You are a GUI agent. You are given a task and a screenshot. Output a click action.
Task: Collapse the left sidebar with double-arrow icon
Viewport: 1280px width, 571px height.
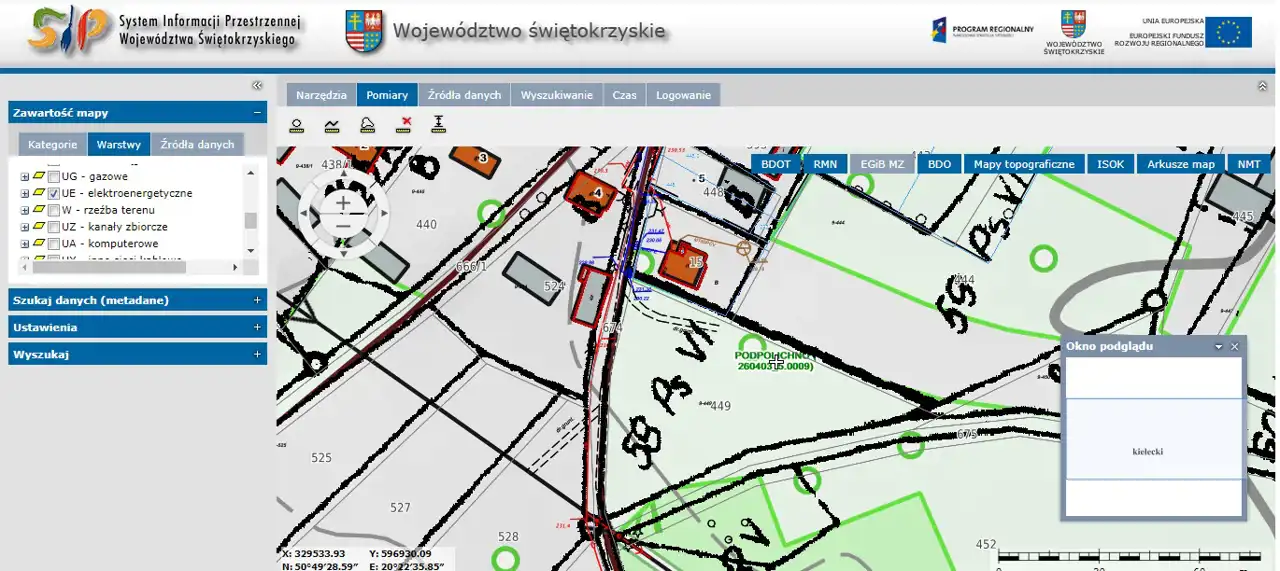(x=257, y=86)
